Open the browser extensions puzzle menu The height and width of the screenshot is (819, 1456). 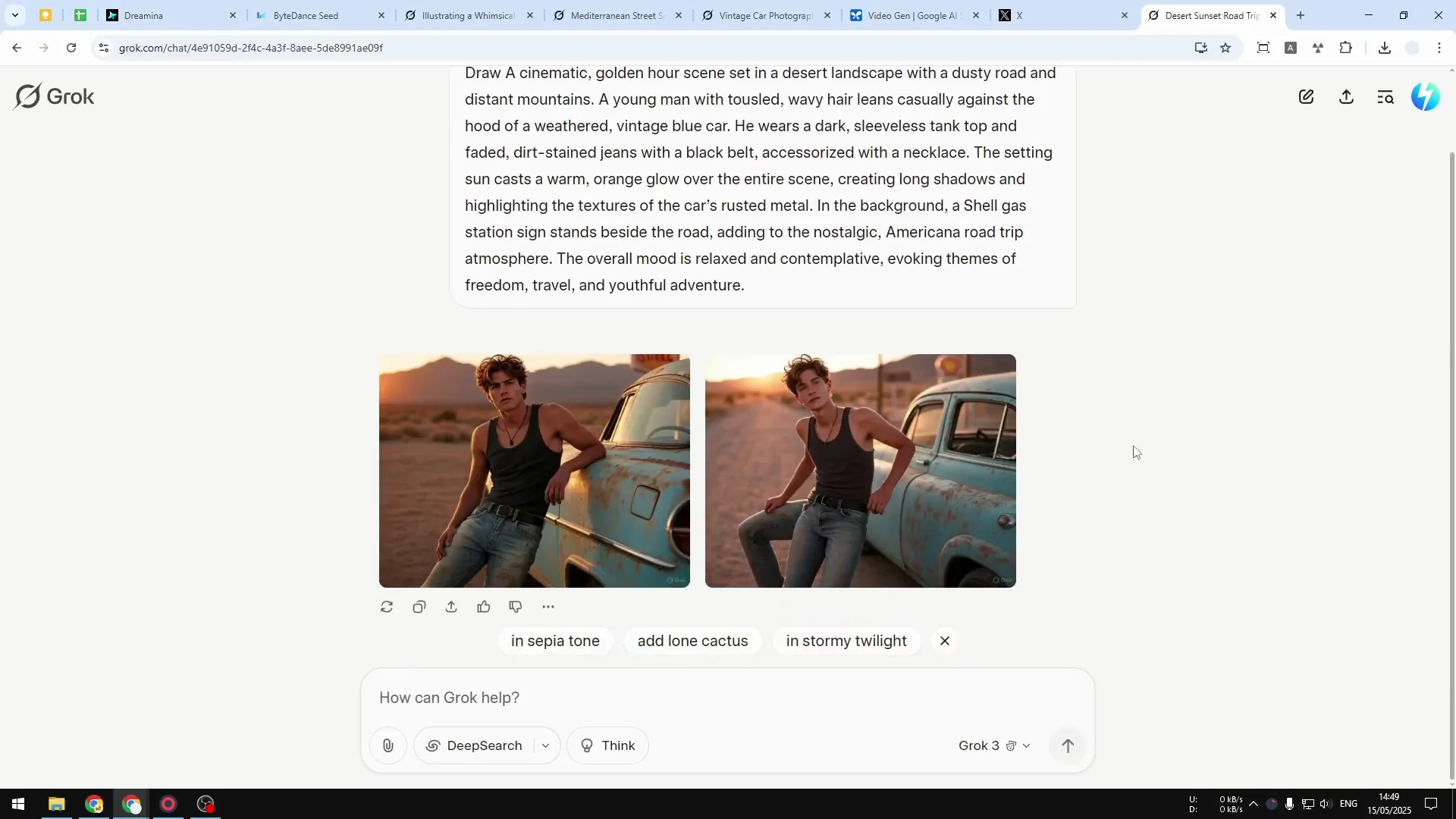[x=1347, y=47]
